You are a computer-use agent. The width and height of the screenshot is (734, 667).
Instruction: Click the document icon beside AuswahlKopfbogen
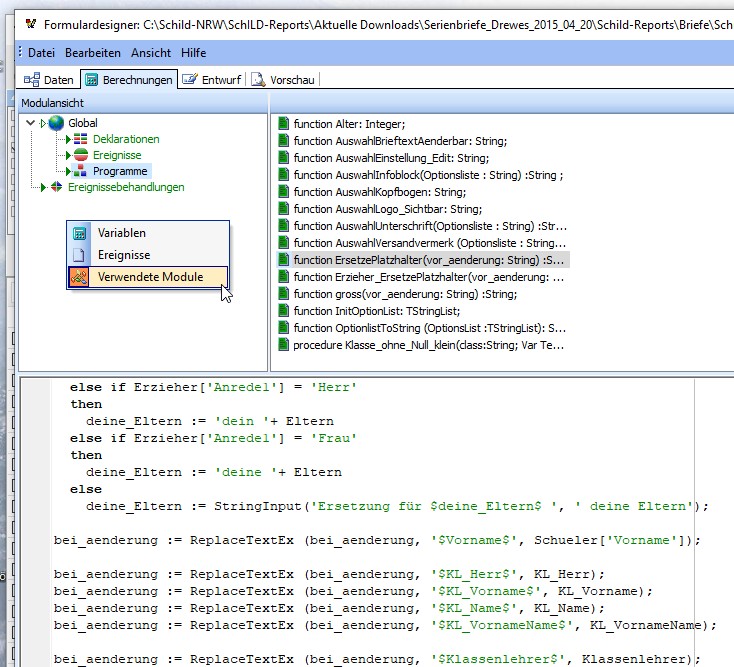click(283, 191)
